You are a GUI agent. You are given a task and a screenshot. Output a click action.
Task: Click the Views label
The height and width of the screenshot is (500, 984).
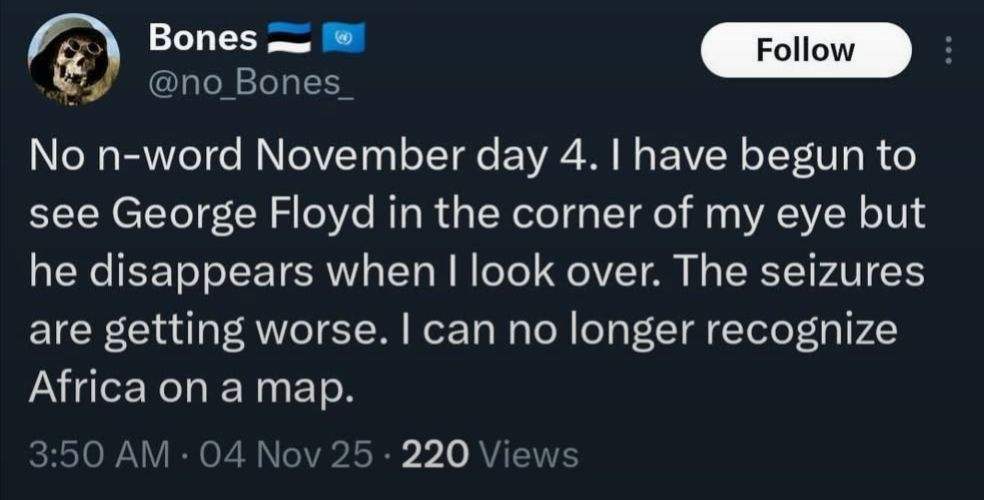coord(529,455)
